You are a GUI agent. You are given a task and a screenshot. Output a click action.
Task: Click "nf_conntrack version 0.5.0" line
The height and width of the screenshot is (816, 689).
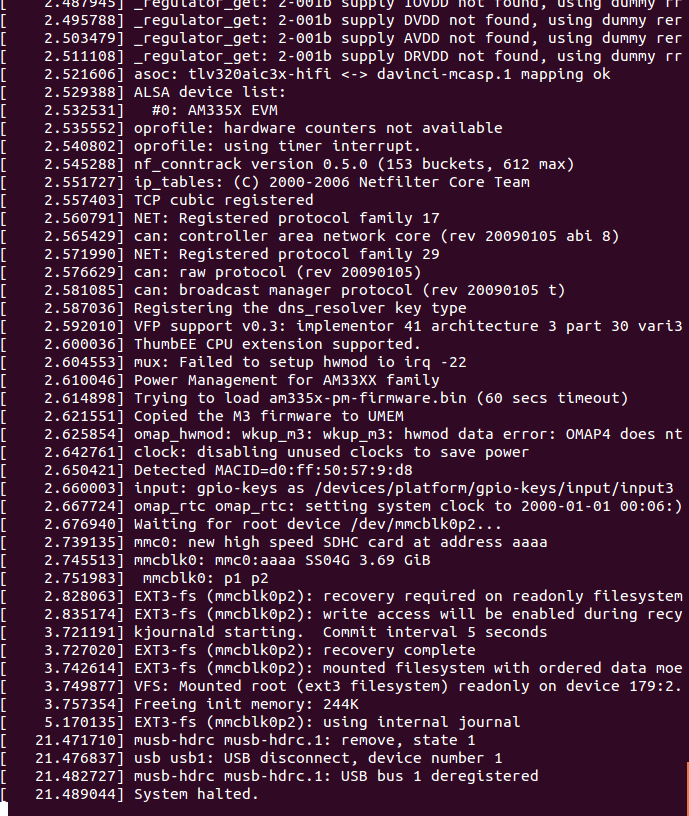pyautogui.click(x=353, y=164)
